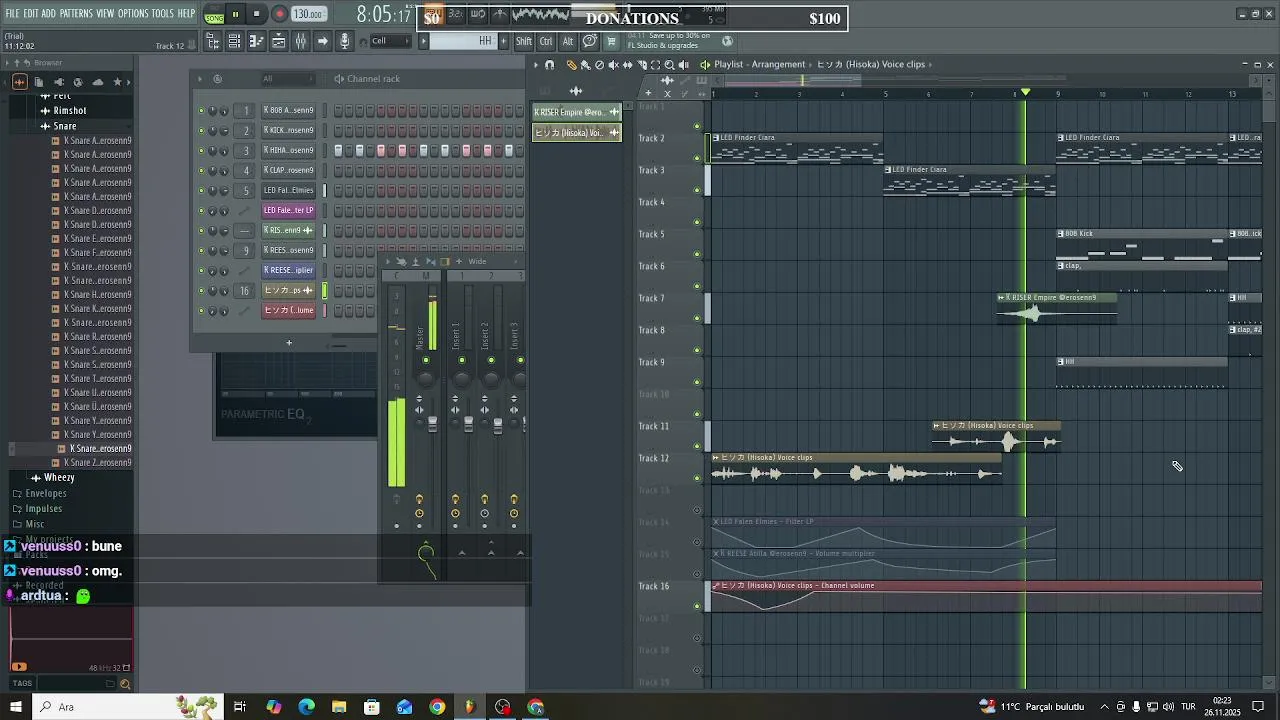Expand the Envelopes folder in Browser
This screenshot has height=720, width=1280.
tap(40, 494)
